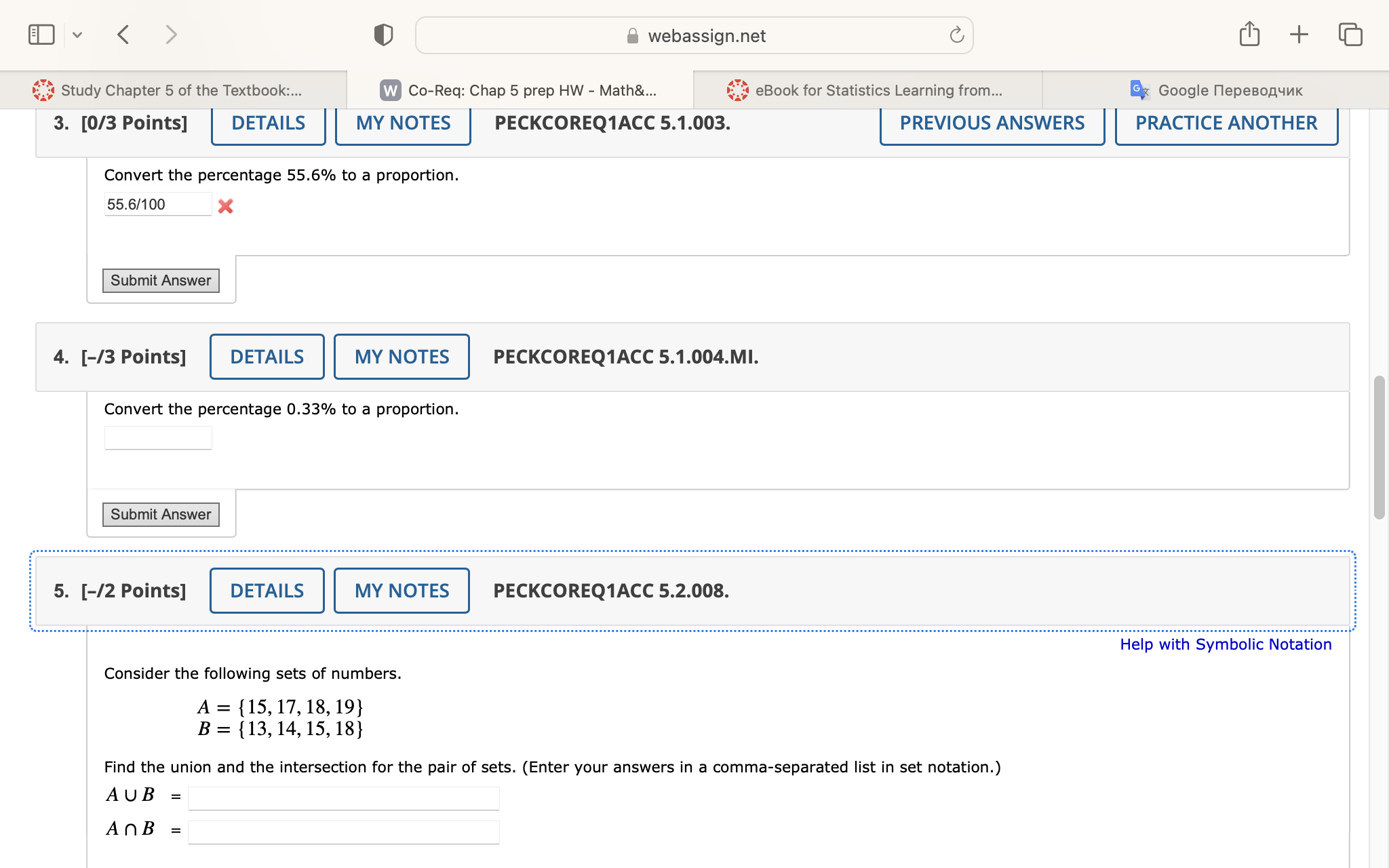Expand the sidebar dropdown chevron
The width and height of the screenshot is (1389, 868).
click(x=77, y=35)
